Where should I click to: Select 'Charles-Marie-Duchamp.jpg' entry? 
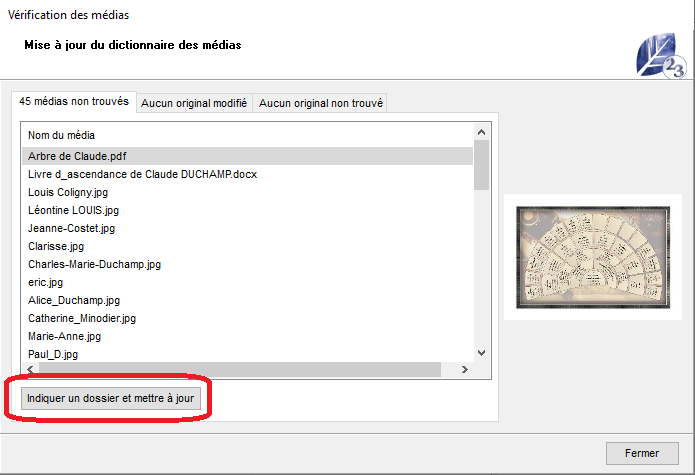pyautogui.click(x=94, y=264)
